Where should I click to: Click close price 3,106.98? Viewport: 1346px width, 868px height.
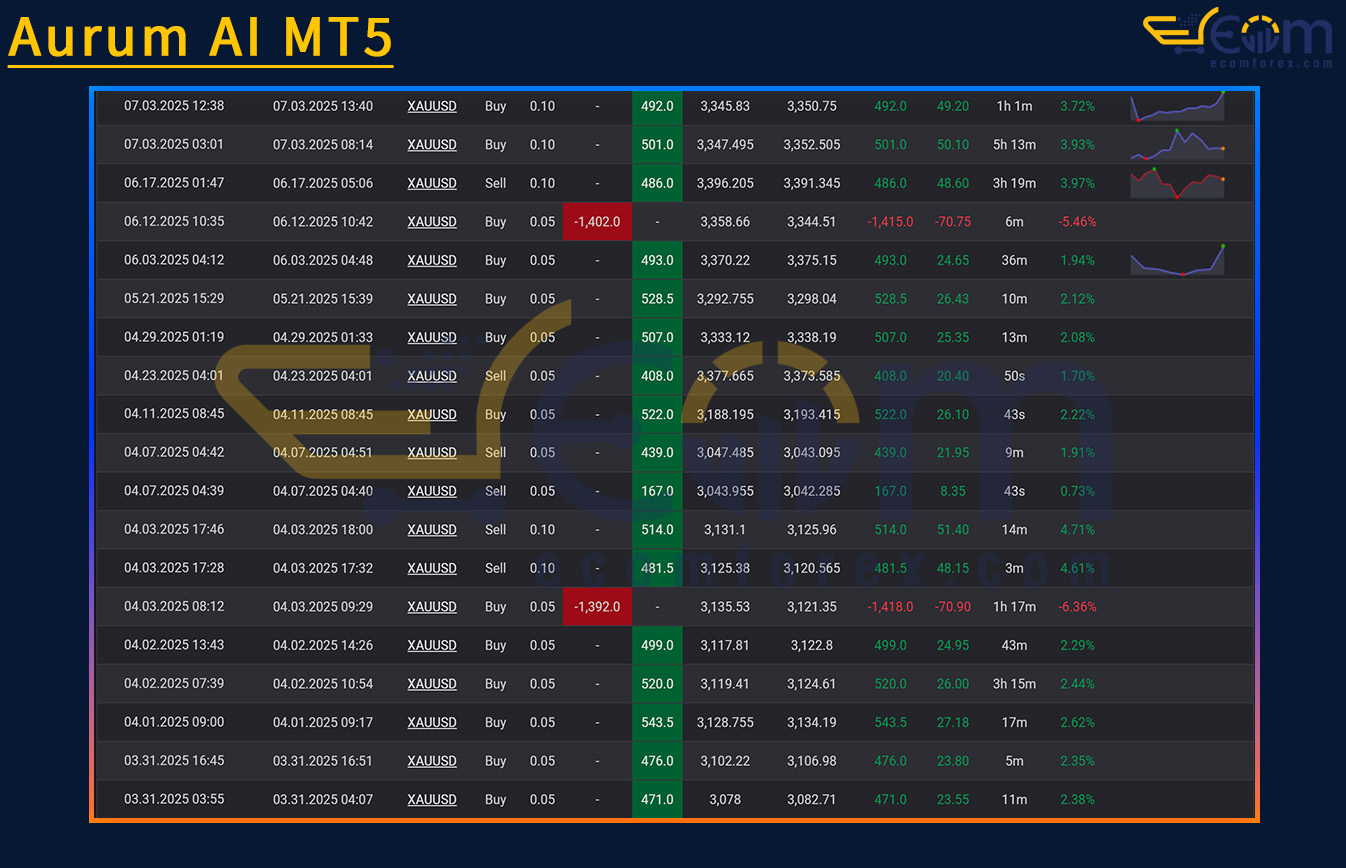click(x=811, y=761)
